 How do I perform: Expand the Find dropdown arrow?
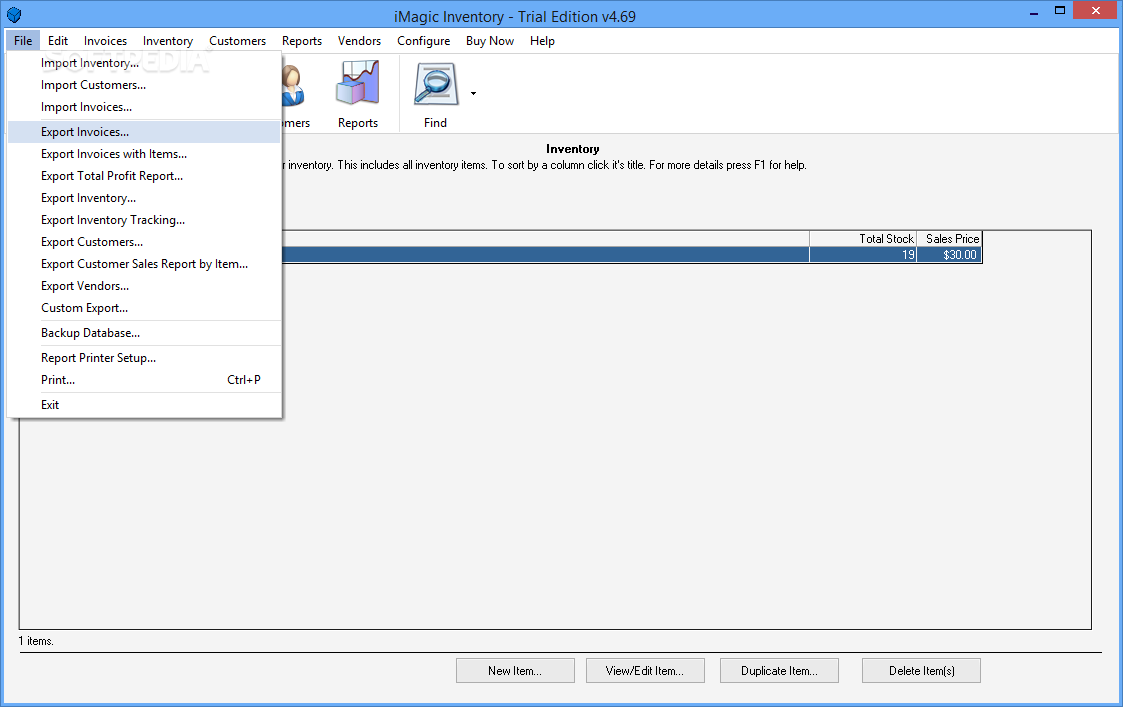point(473,93)
